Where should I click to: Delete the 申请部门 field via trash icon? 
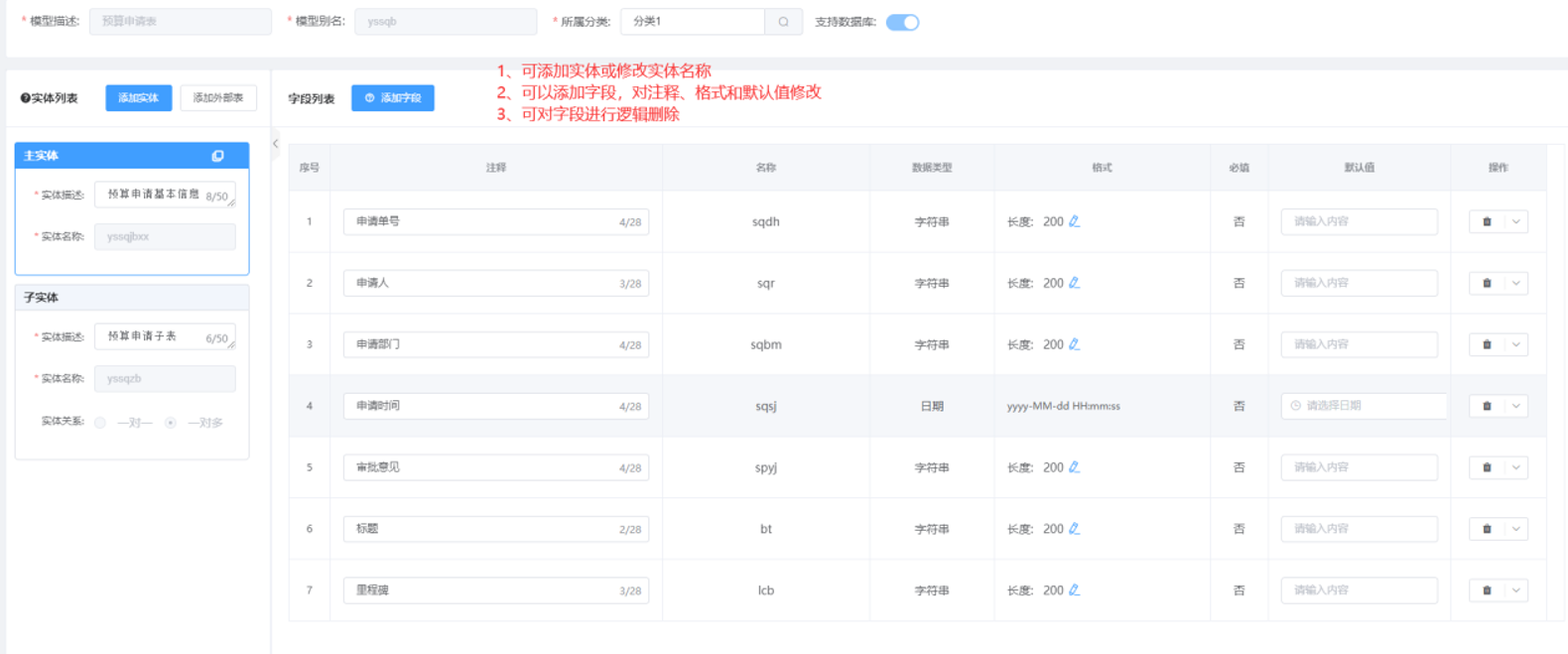(x=1487, y=344)
